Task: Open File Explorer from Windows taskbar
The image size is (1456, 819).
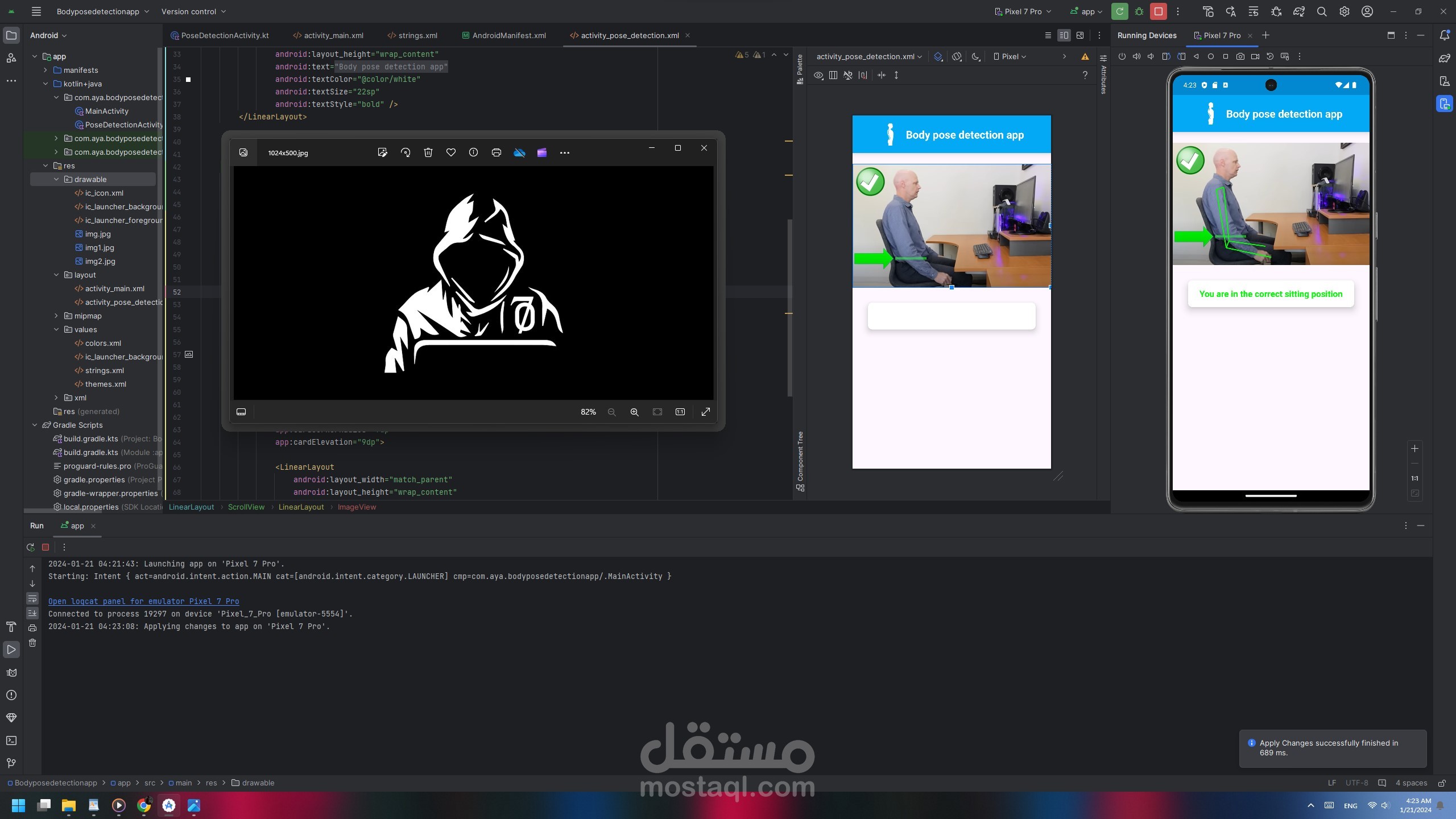Action: pyautogui.click(x=69, y=805)
